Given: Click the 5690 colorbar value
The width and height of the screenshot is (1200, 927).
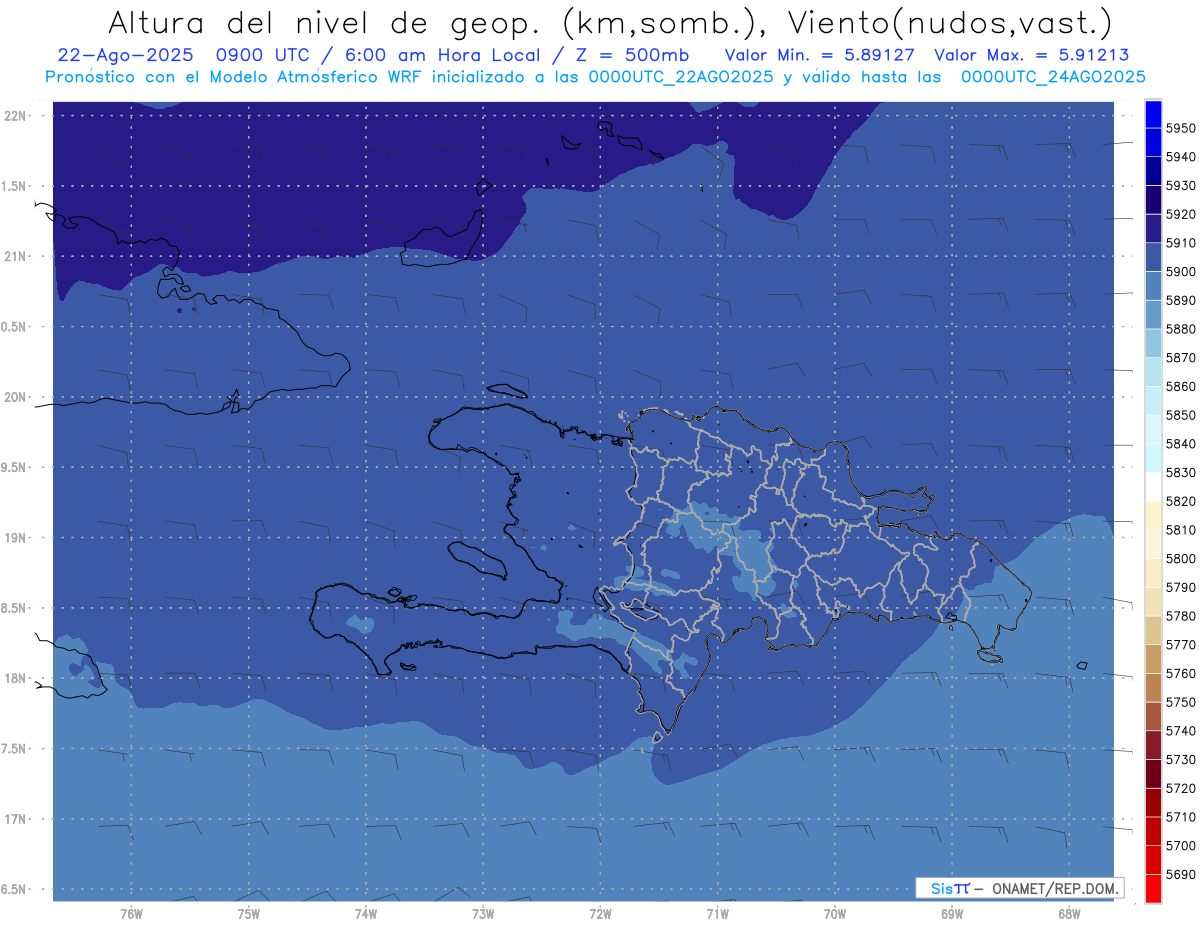Looking at the screenshot, I should pos(1180,874).
